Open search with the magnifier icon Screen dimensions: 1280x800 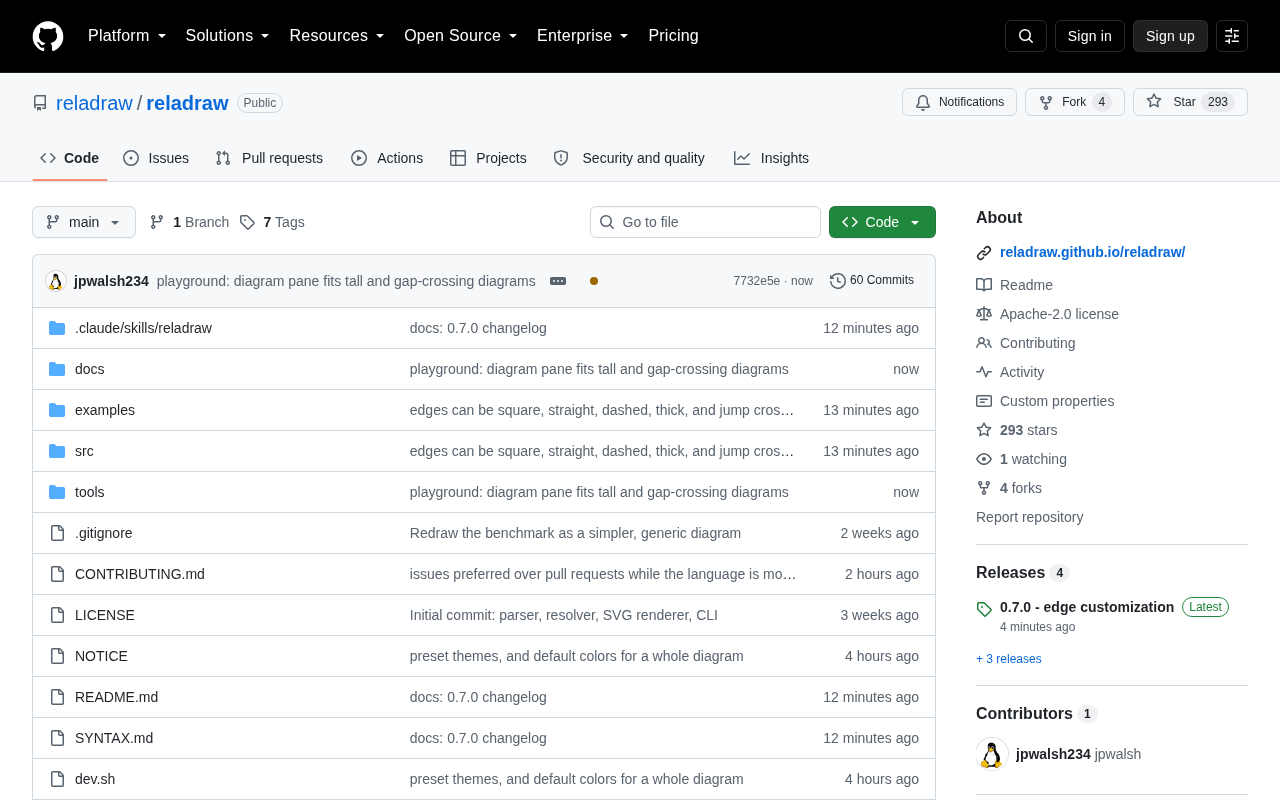pyautogui.click(x=1026, y=36)
